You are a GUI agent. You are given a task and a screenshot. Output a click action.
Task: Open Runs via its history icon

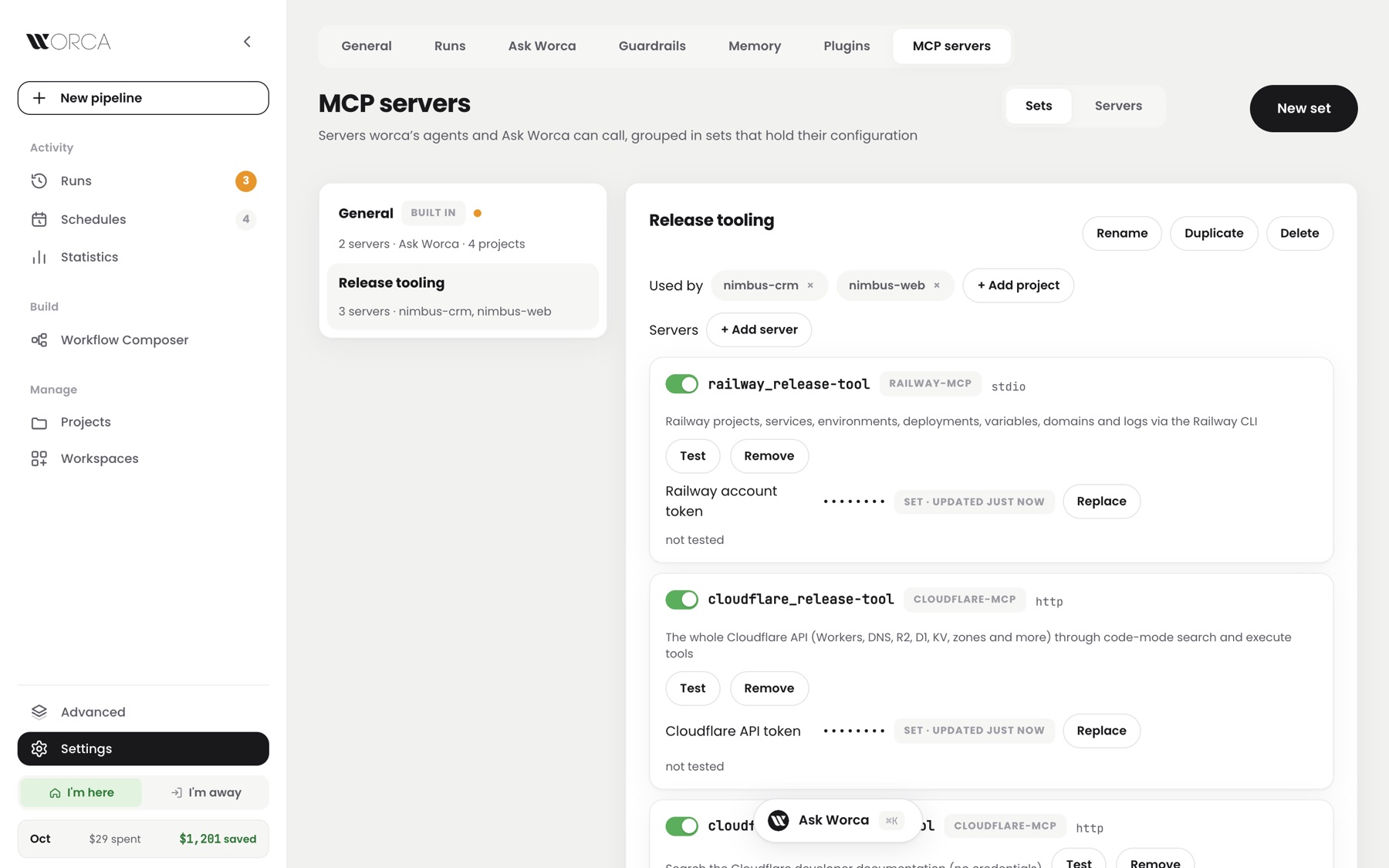click(x=39, y=181)
